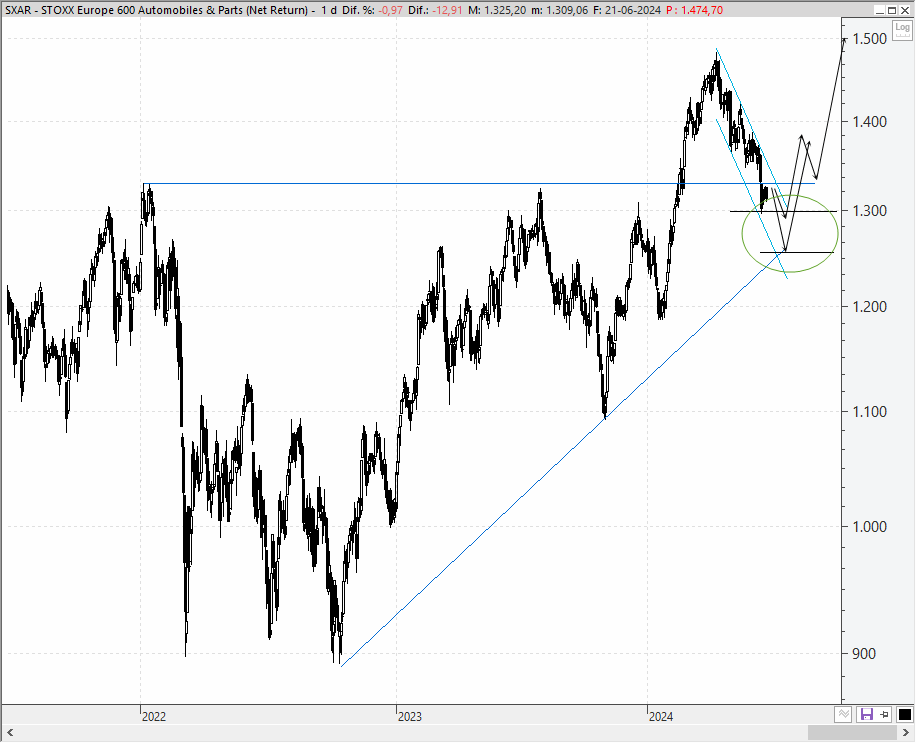This screenshot has width=916, height=743.
Task: Click the Dif. value -12,91
Action: 445,10
